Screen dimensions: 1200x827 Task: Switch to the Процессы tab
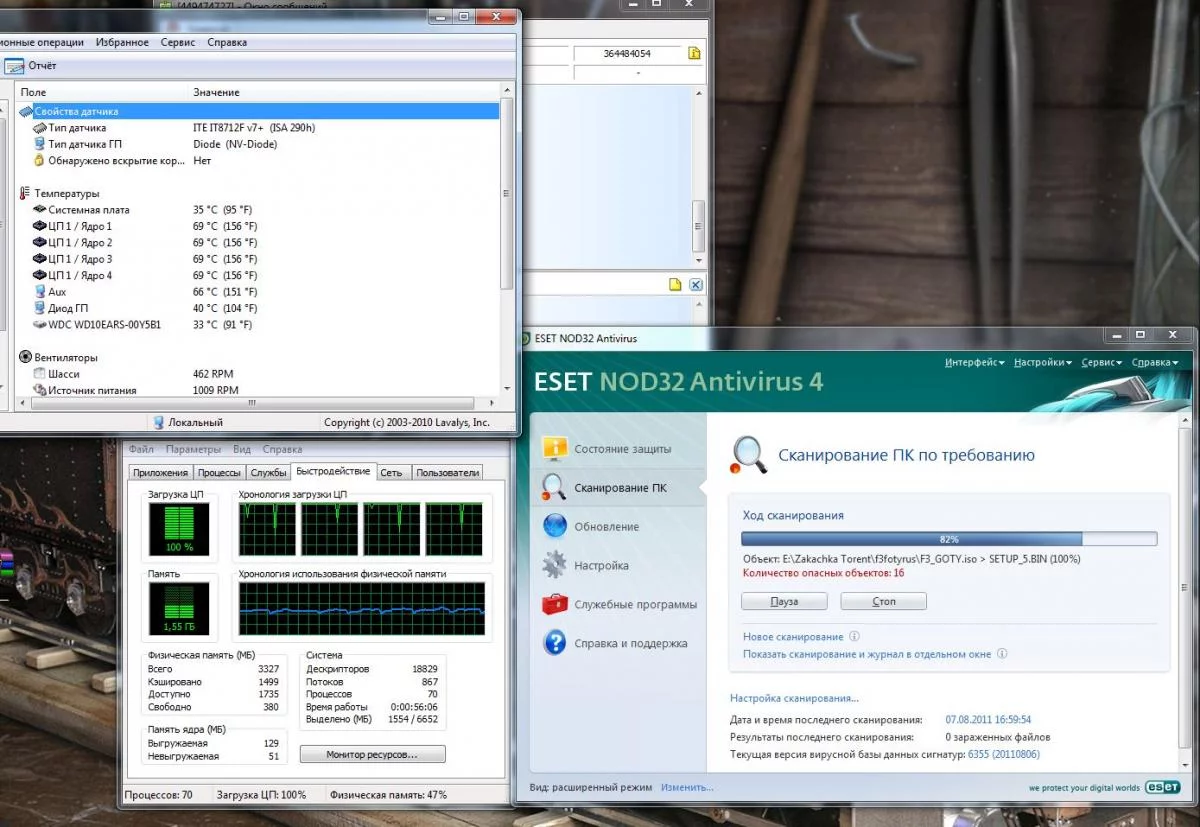[x=219, y=473]
